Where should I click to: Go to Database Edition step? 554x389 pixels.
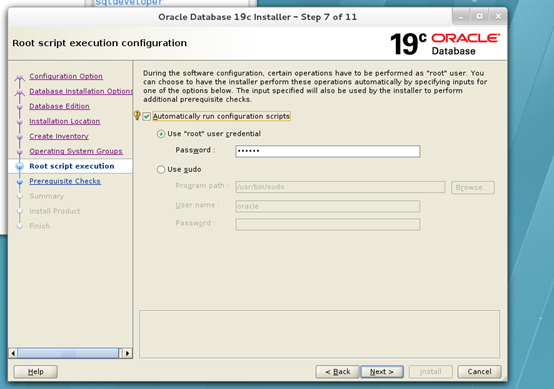(x=59, y=106)
